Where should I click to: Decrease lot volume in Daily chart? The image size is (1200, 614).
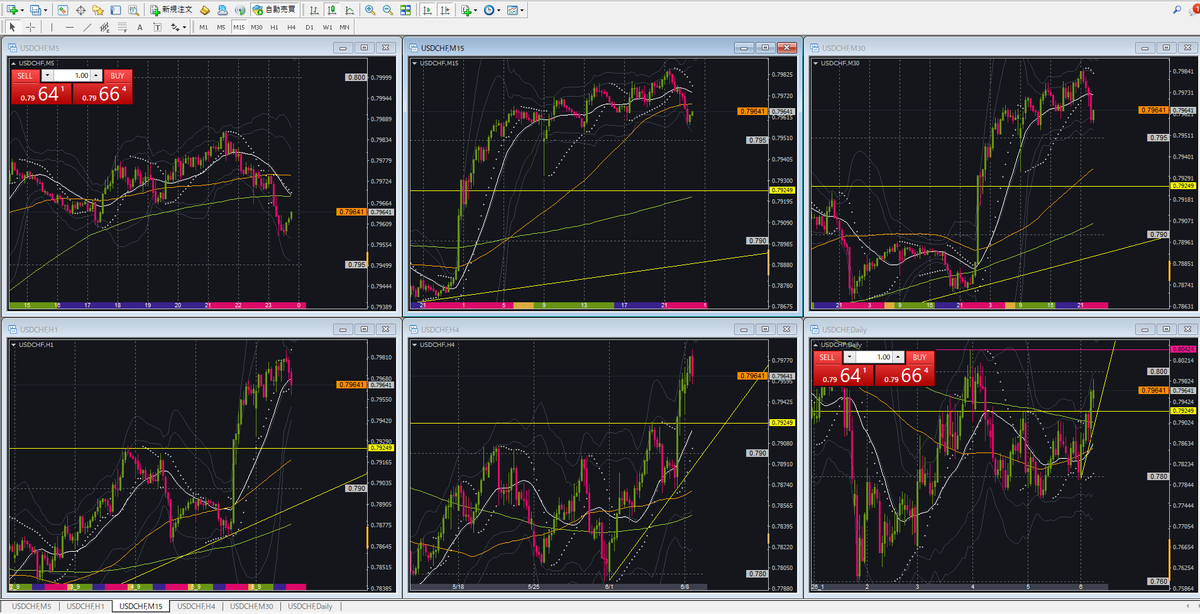(849, 357)
